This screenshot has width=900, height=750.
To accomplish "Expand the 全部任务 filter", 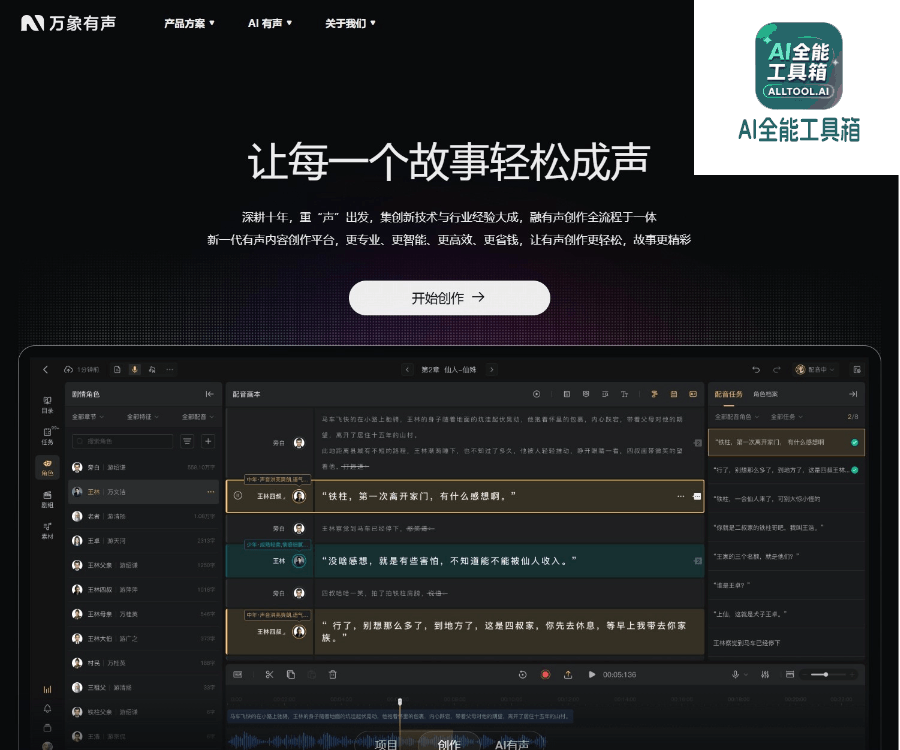I will [x=786, y=417].
